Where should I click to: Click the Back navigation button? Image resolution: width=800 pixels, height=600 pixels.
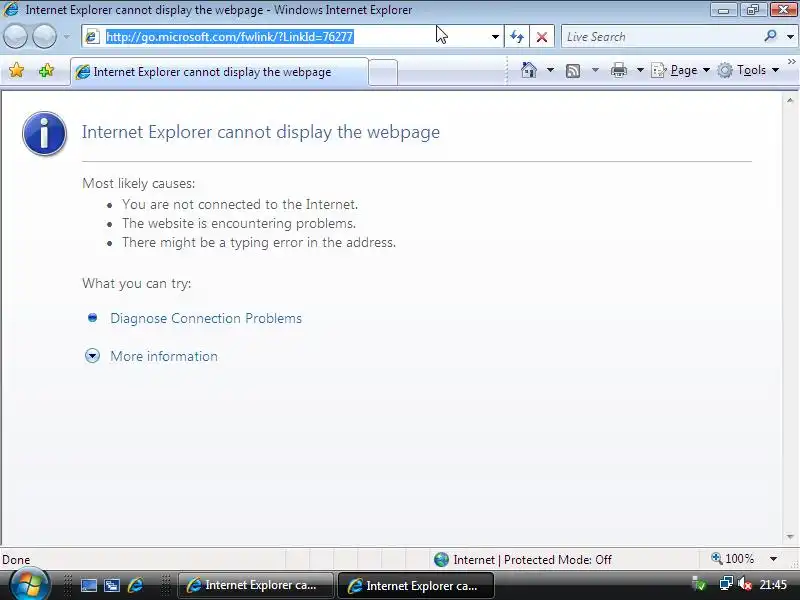click(15, 37)
